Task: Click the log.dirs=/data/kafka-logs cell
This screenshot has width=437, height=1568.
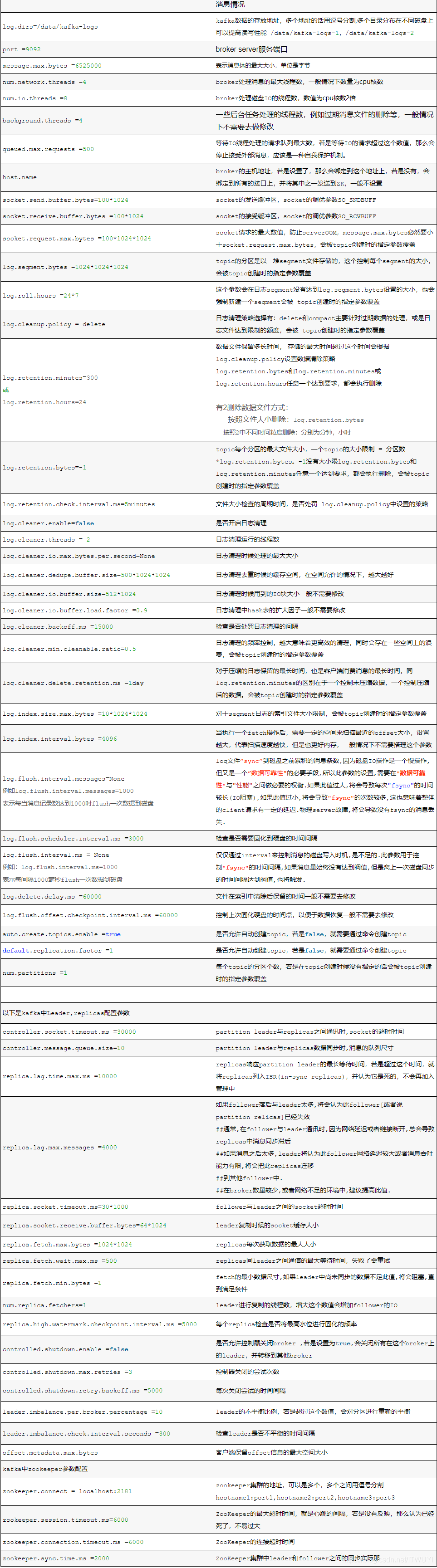Action: click(107, 27)
